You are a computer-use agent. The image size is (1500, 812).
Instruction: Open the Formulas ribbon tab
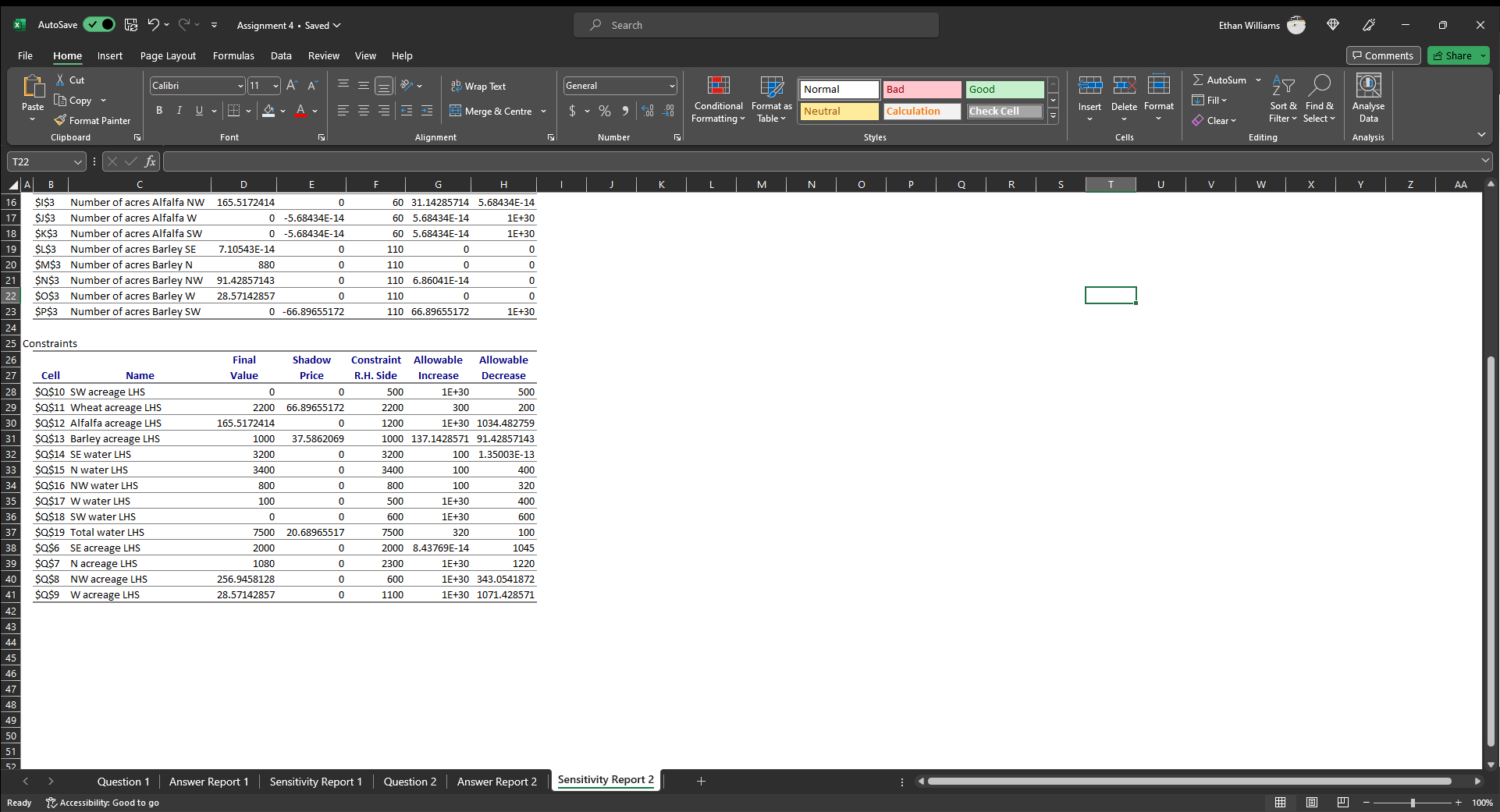[233, 56]
